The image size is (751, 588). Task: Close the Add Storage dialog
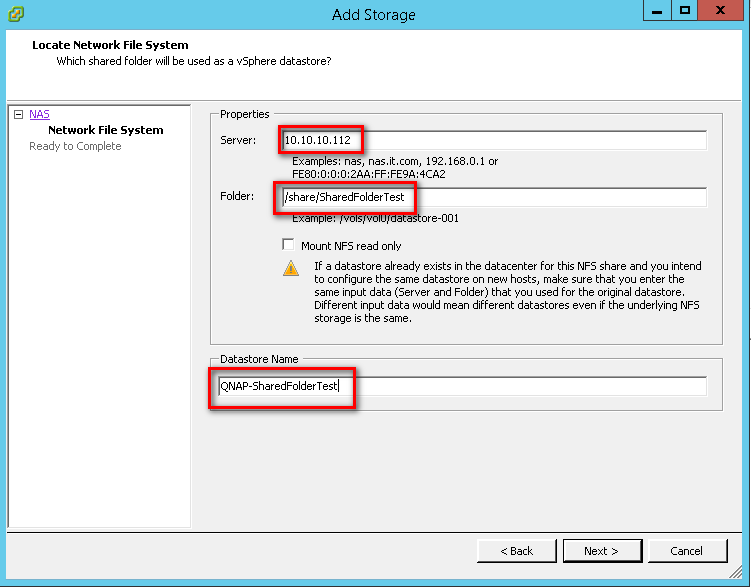720,10
